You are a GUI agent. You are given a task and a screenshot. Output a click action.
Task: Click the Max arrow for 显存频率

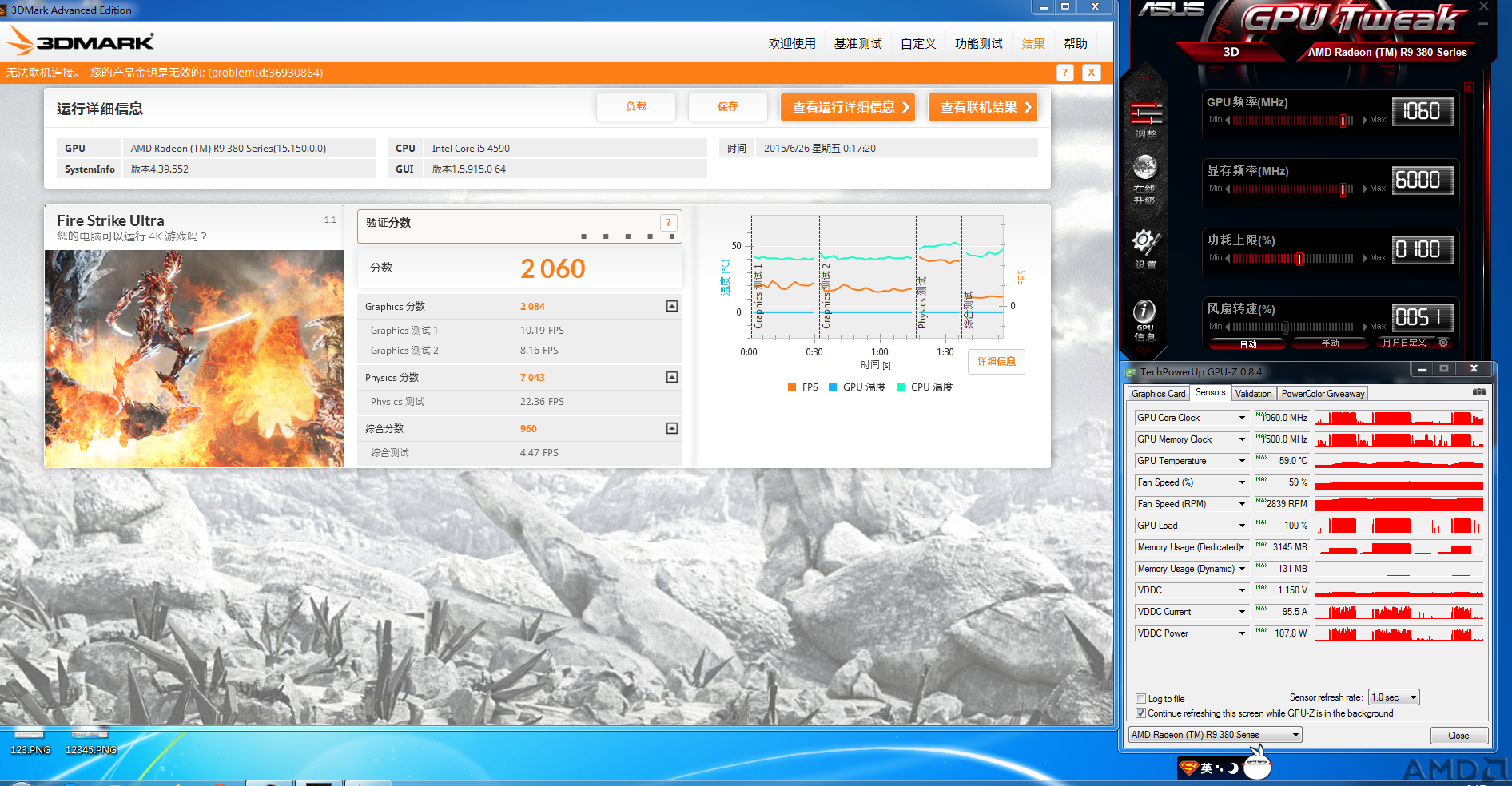pos(1365,189)
